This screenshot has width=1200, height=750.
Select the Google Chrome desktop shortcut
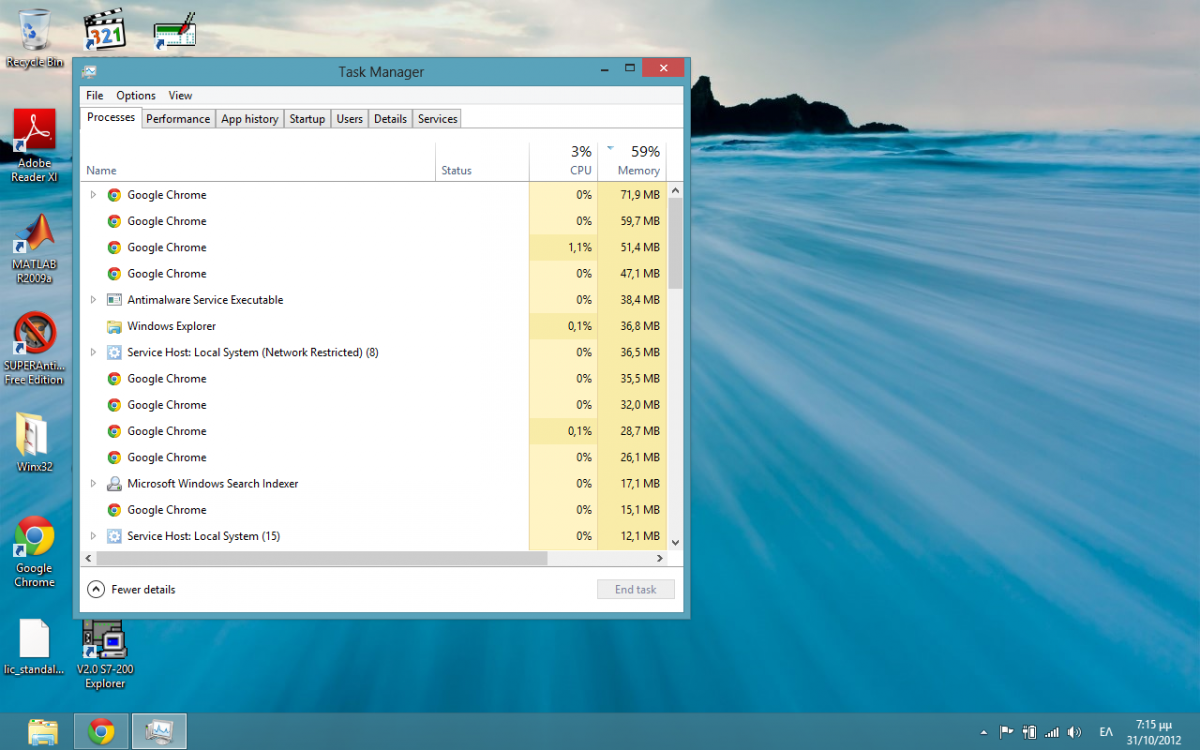click(34, 551)
